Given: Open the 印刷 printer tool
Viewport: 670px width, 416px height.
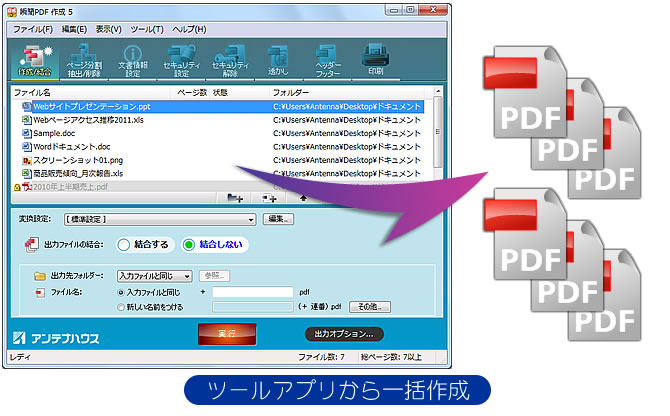Looking at the screenshot, I should 376,60.
